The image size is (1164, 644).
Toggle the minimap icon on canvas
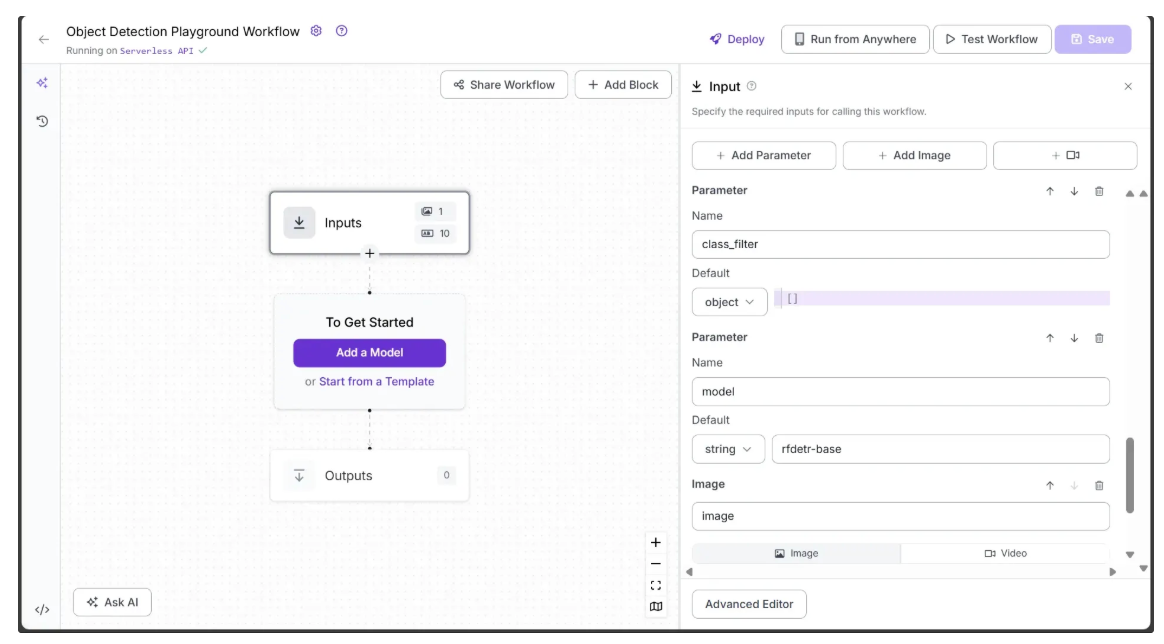(x=656, y=606)
